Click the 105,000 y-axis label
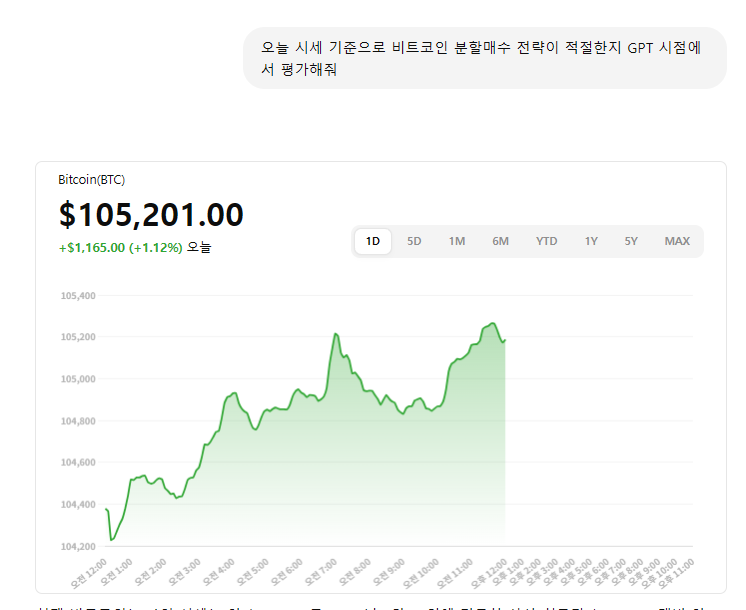This screenshot has height=610, width=746. pyautogui.click(x=78, y=379)
